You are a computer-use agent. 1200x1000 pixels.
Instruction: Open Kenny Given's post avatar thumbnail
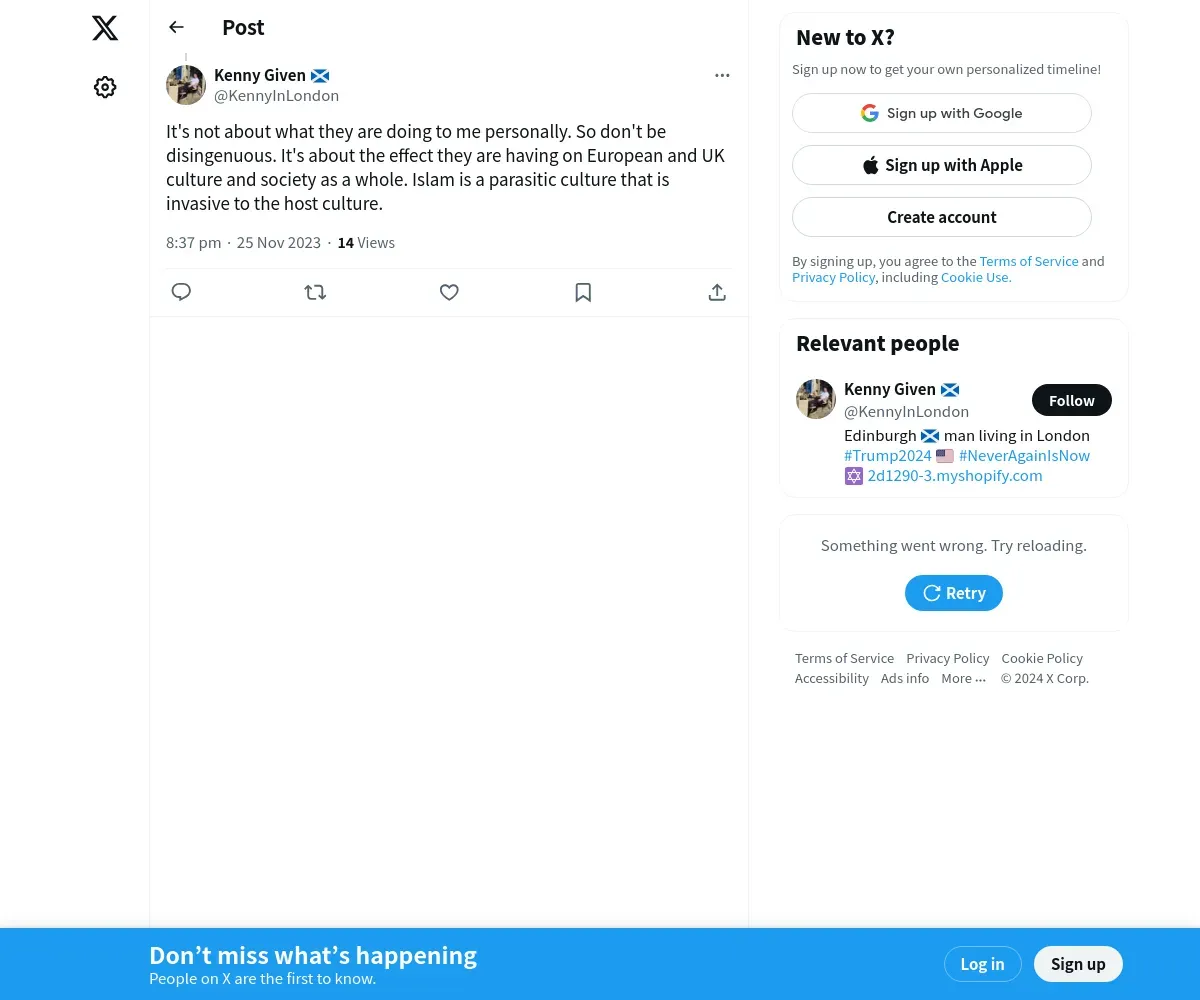186,85
